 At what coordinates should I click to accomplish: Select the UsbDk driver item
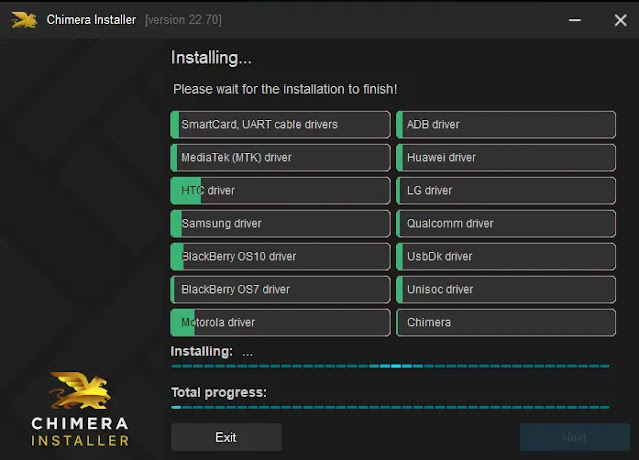point(506,257)
